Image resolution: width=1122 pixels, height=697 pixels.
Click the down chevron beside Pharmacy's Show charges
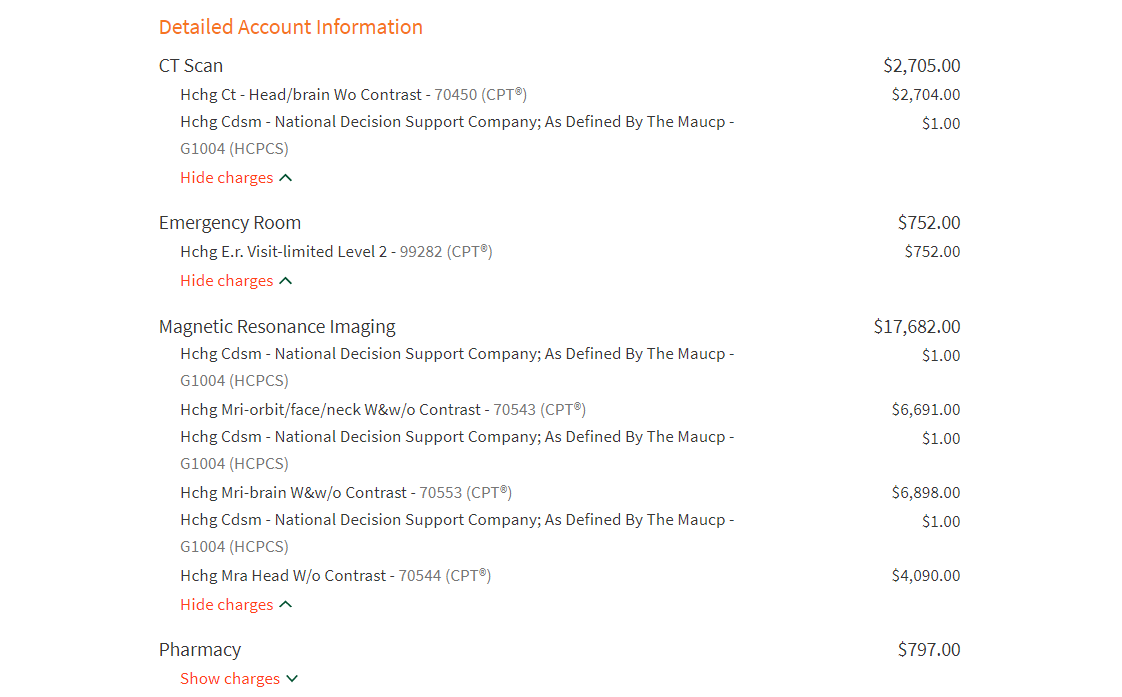tap(292, 679)
